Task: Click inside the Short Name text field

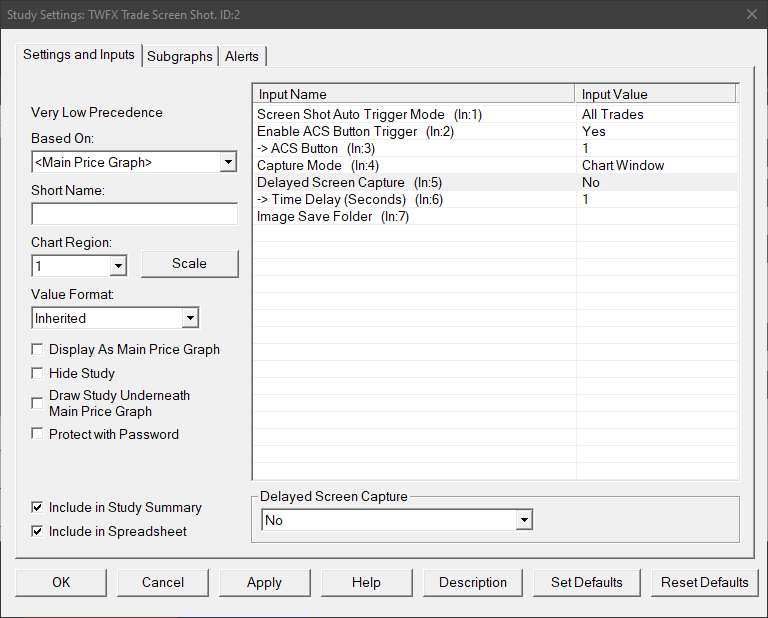Action: (134, 214)
